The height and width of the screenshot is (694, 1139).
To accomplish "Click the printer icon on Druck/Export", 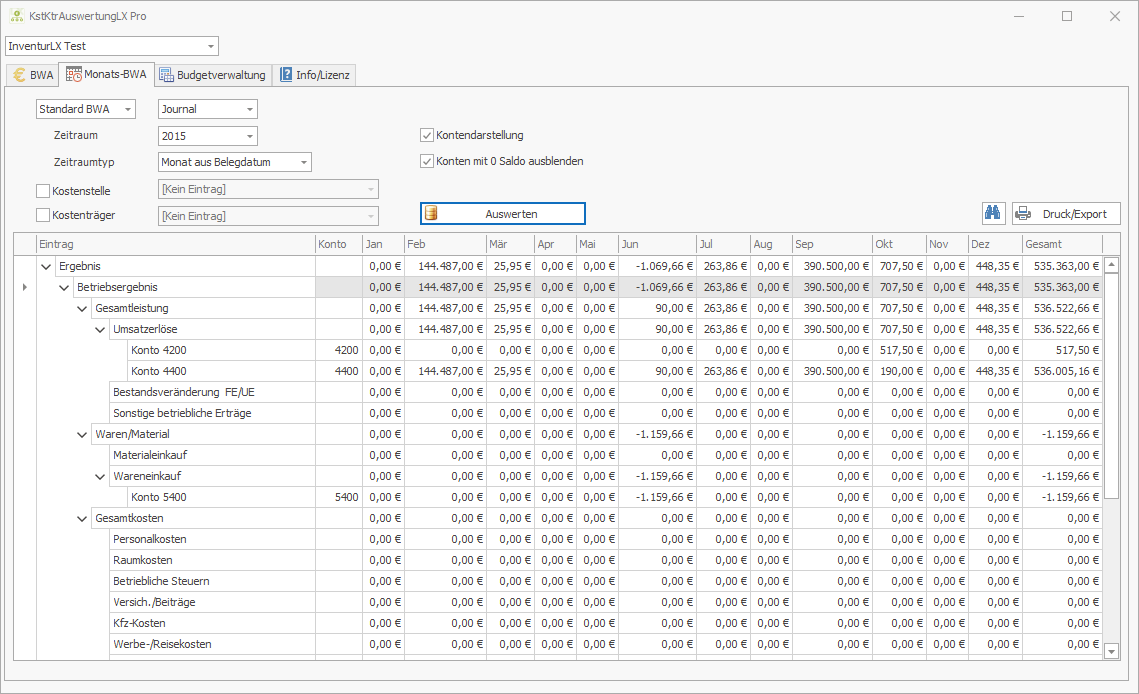I will pyautogui.click(x=1023, y=213).
